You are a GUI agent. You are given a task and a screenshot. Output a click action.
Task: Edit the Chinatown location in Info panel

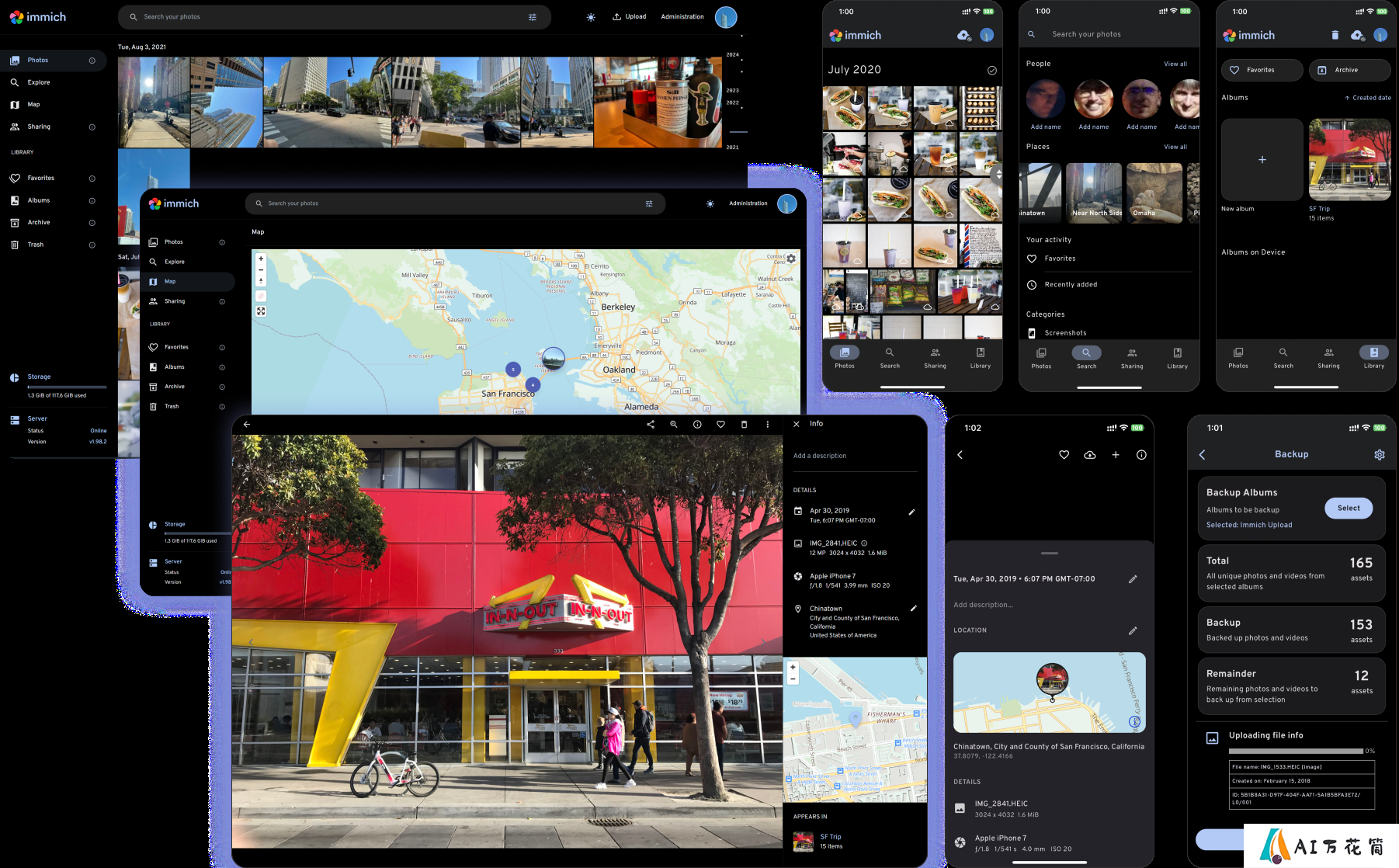[913, 609]
